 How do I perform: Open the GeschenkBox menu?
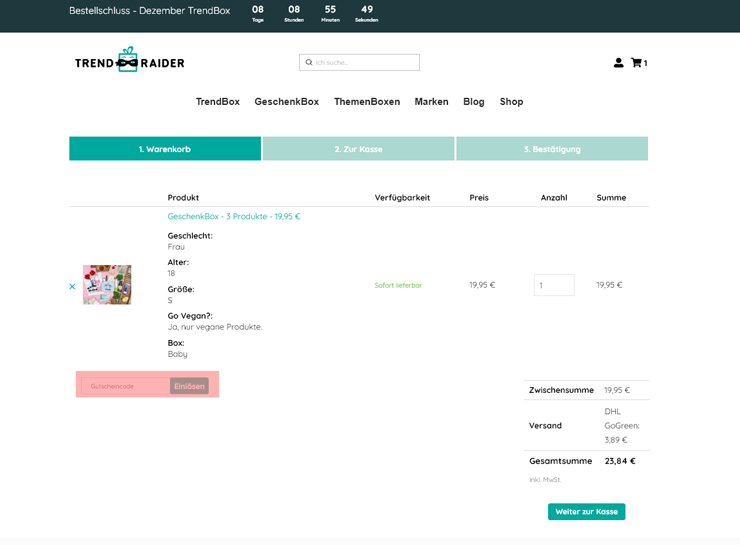(286, 101)
